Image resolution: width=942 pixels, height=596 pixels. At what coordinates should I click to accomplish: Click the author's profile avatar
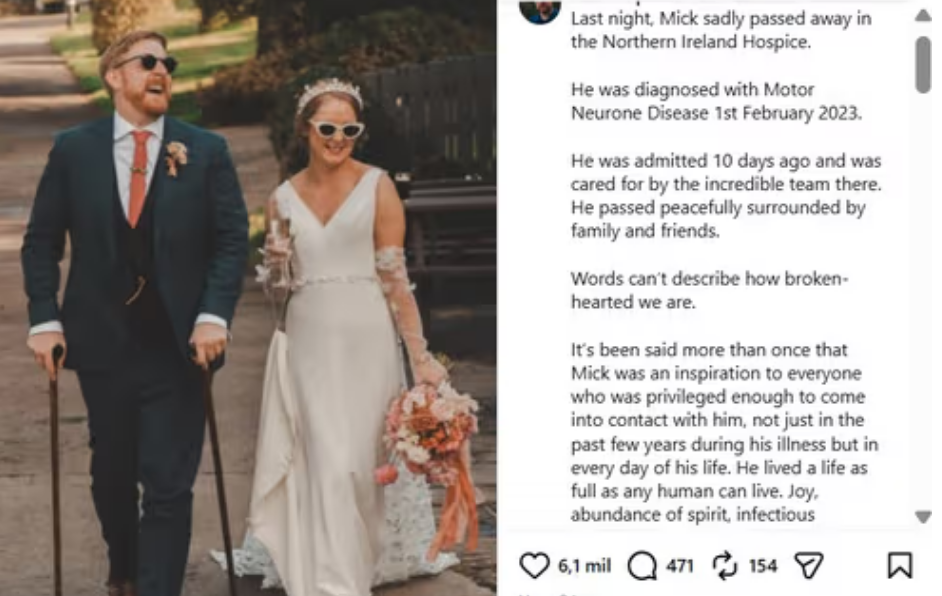(540, 10)
